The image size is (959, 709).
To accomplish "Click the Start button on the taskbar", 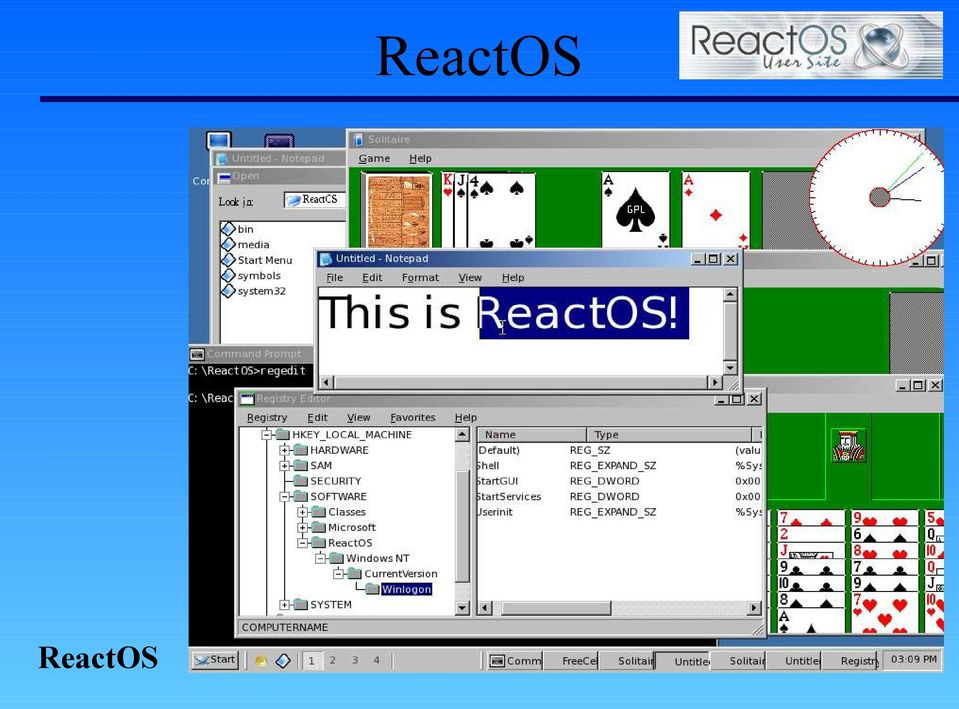I will click(214, 660).
